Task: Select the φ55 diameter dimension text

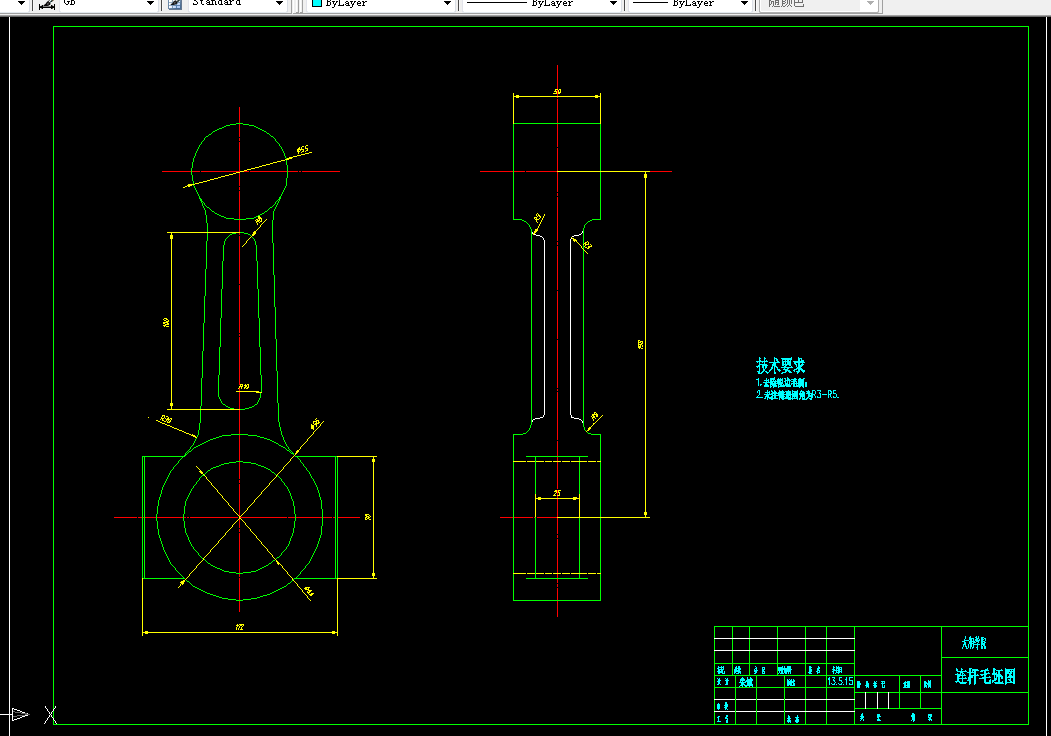Action: click(x=303, y=149)
